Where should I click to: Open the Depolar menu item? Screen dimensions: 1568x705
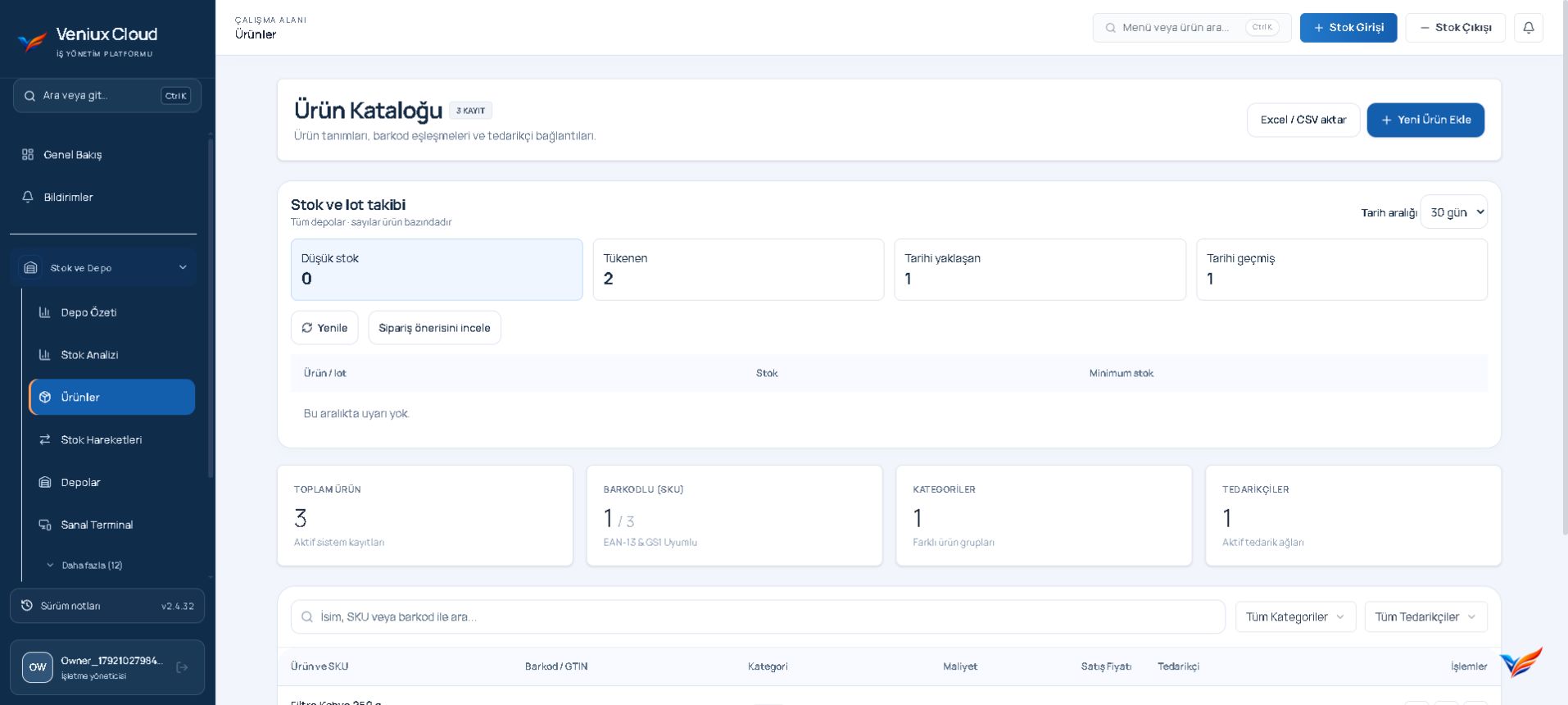(x=111, y=483)
